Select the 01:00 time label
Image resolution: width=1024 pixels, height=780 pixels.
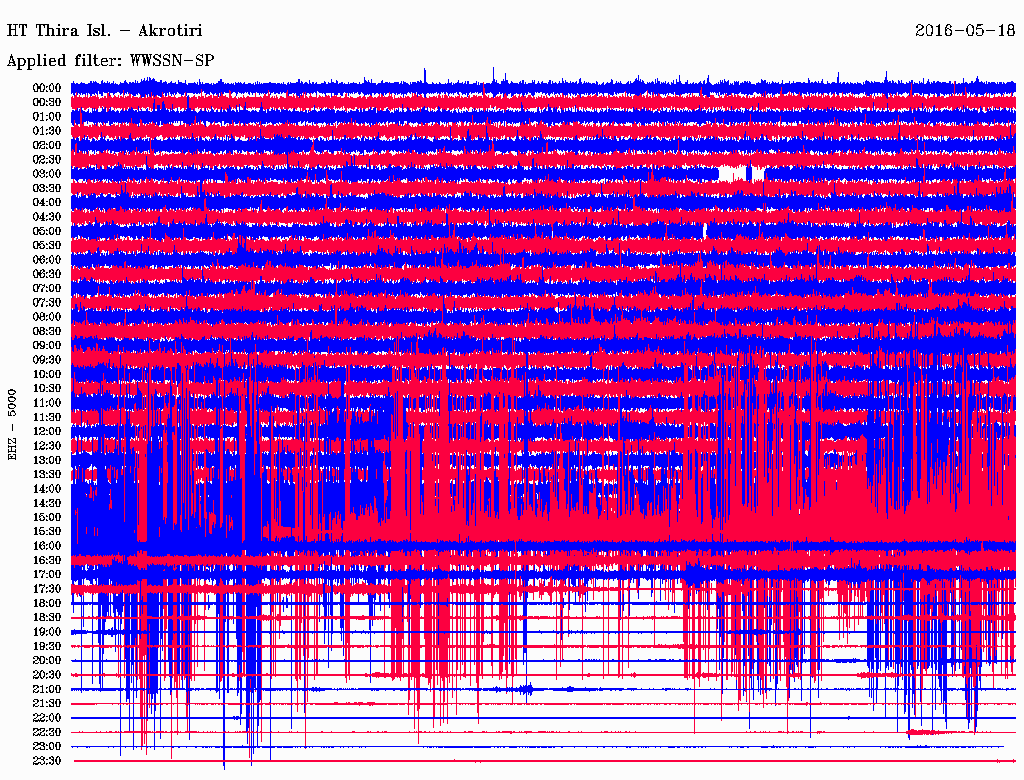click(x=46, y=116)
